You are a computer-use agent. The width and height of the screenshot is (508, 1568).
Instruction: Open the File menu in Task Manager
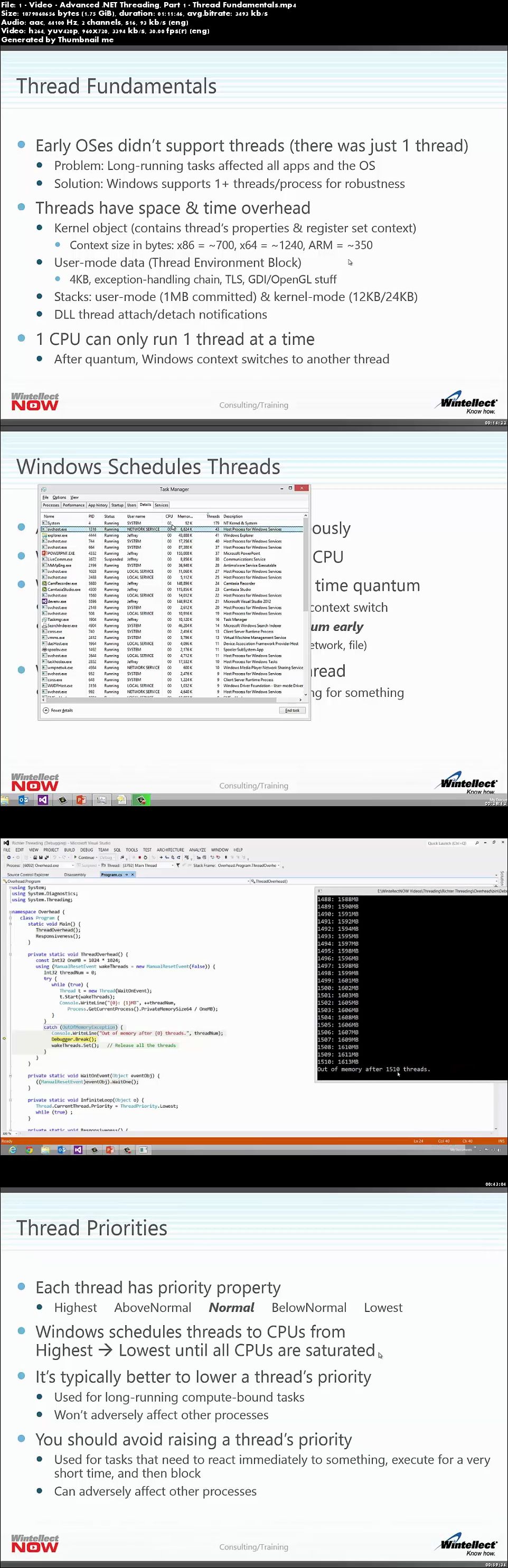point(45,497)
